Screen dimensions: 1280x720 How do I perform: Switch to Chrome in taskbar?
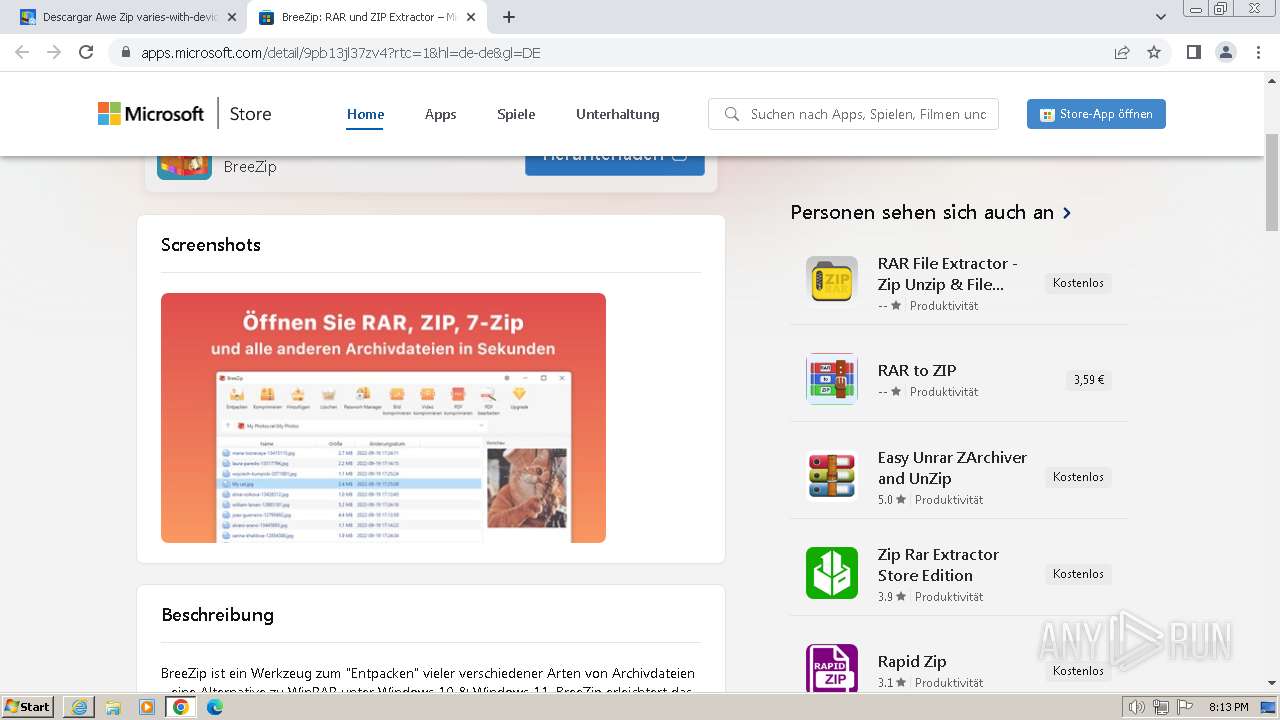click(181, 707)
